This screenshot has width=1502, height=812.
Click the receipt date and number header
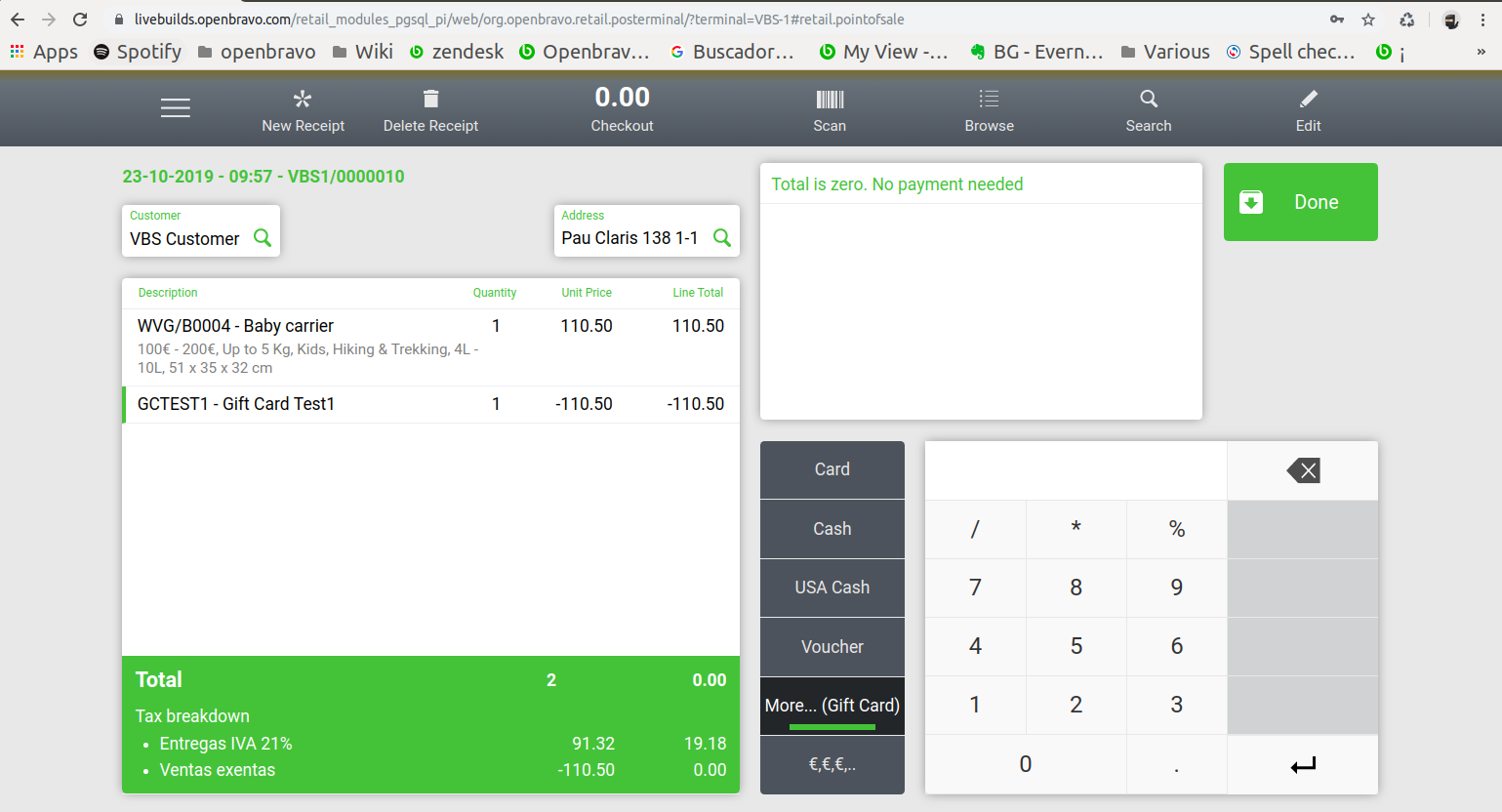click(x=264, y=177)
